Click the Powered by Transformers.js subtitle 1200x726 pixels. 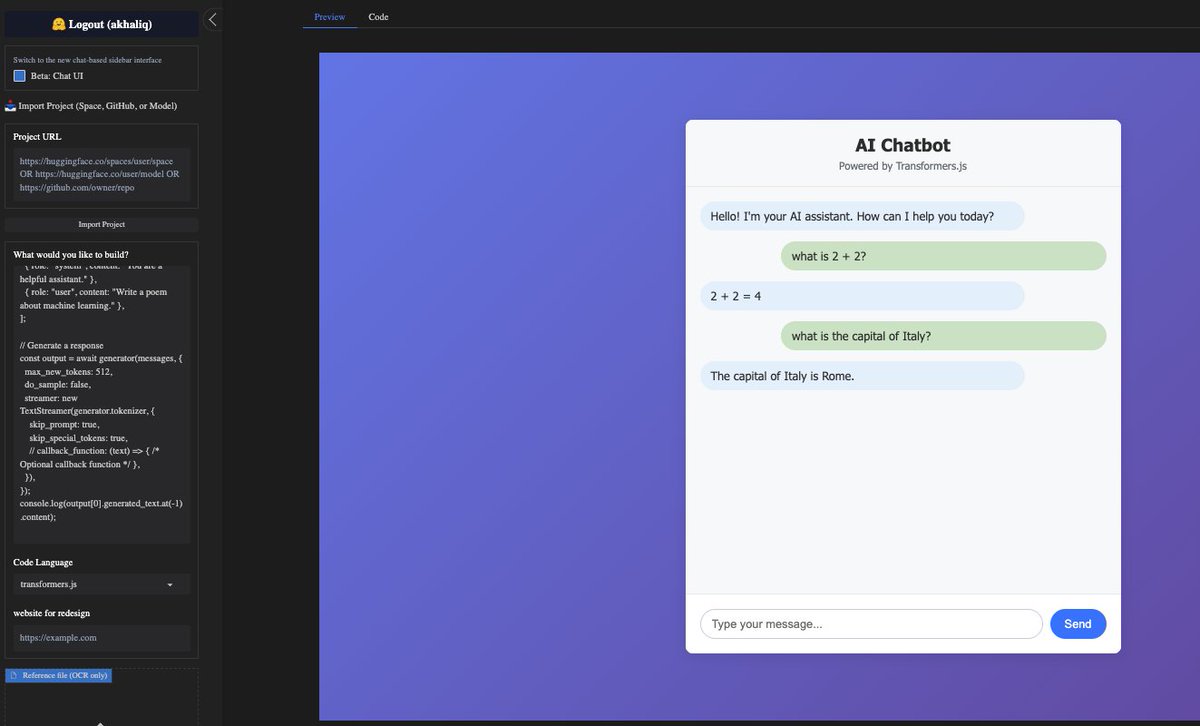click(x=903, y=166)
